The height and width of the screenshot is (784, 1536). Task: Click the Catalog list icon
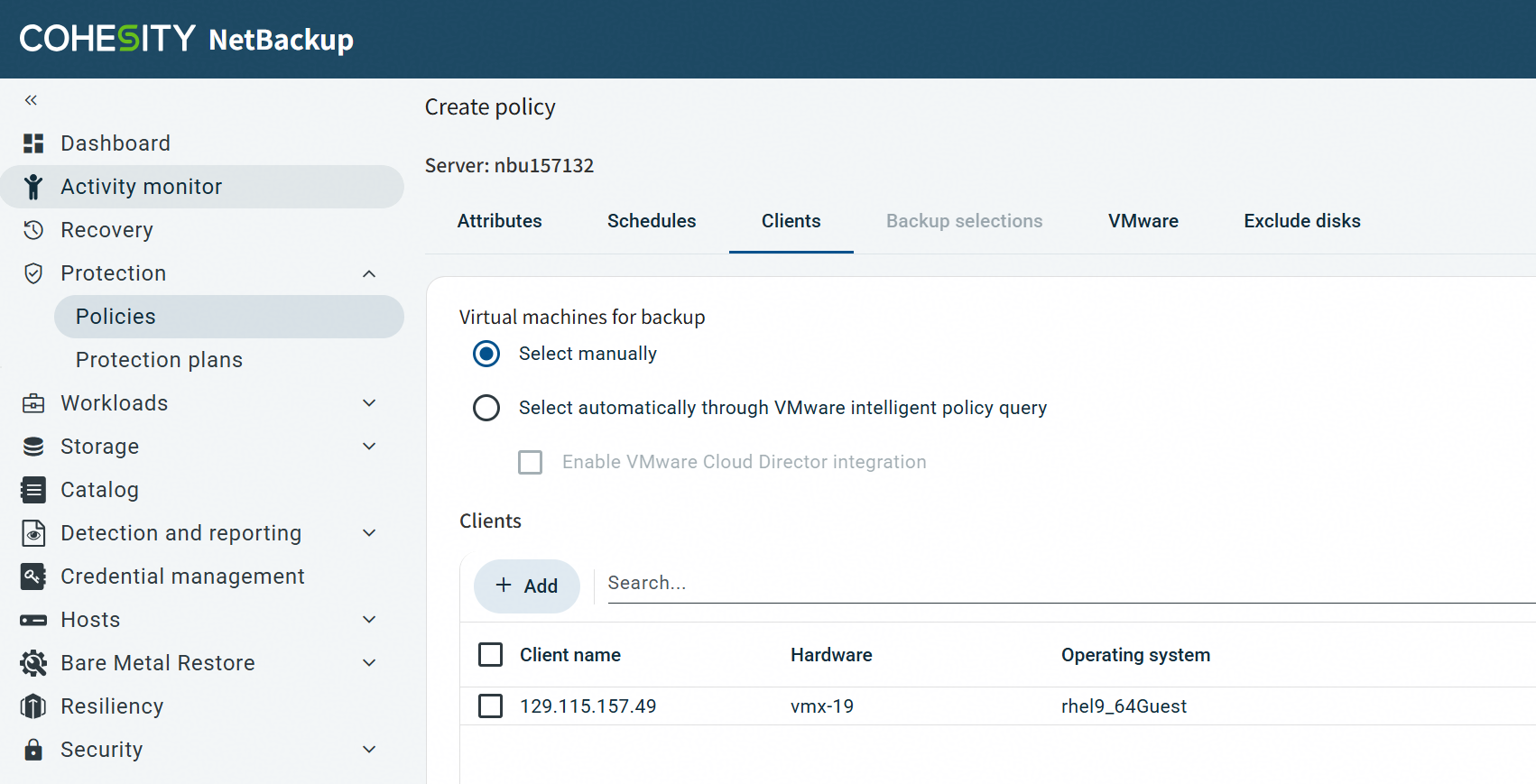33,490
